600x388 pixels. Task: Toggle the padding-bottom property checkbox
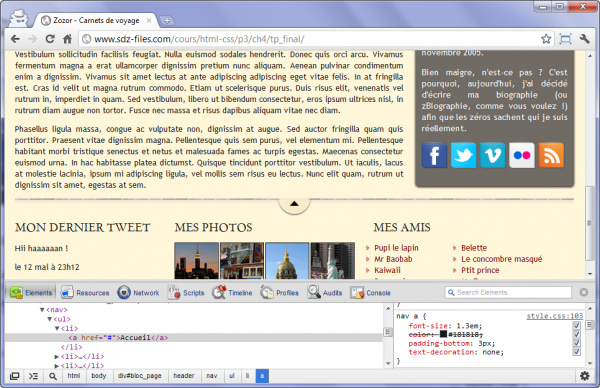[577, 343]
